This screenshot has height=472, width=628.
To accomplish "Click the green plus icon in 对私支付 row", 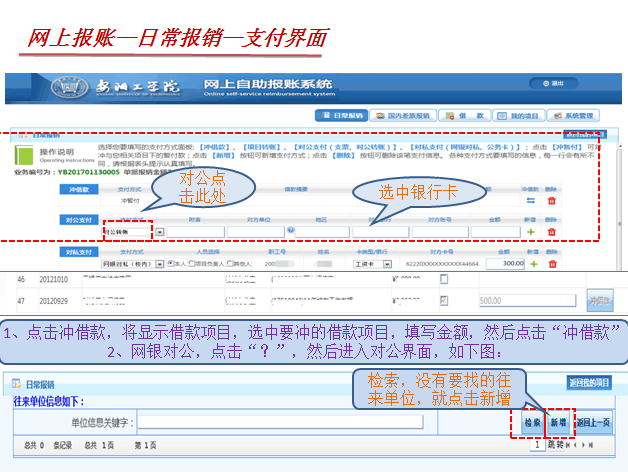I will click(532, 263).
